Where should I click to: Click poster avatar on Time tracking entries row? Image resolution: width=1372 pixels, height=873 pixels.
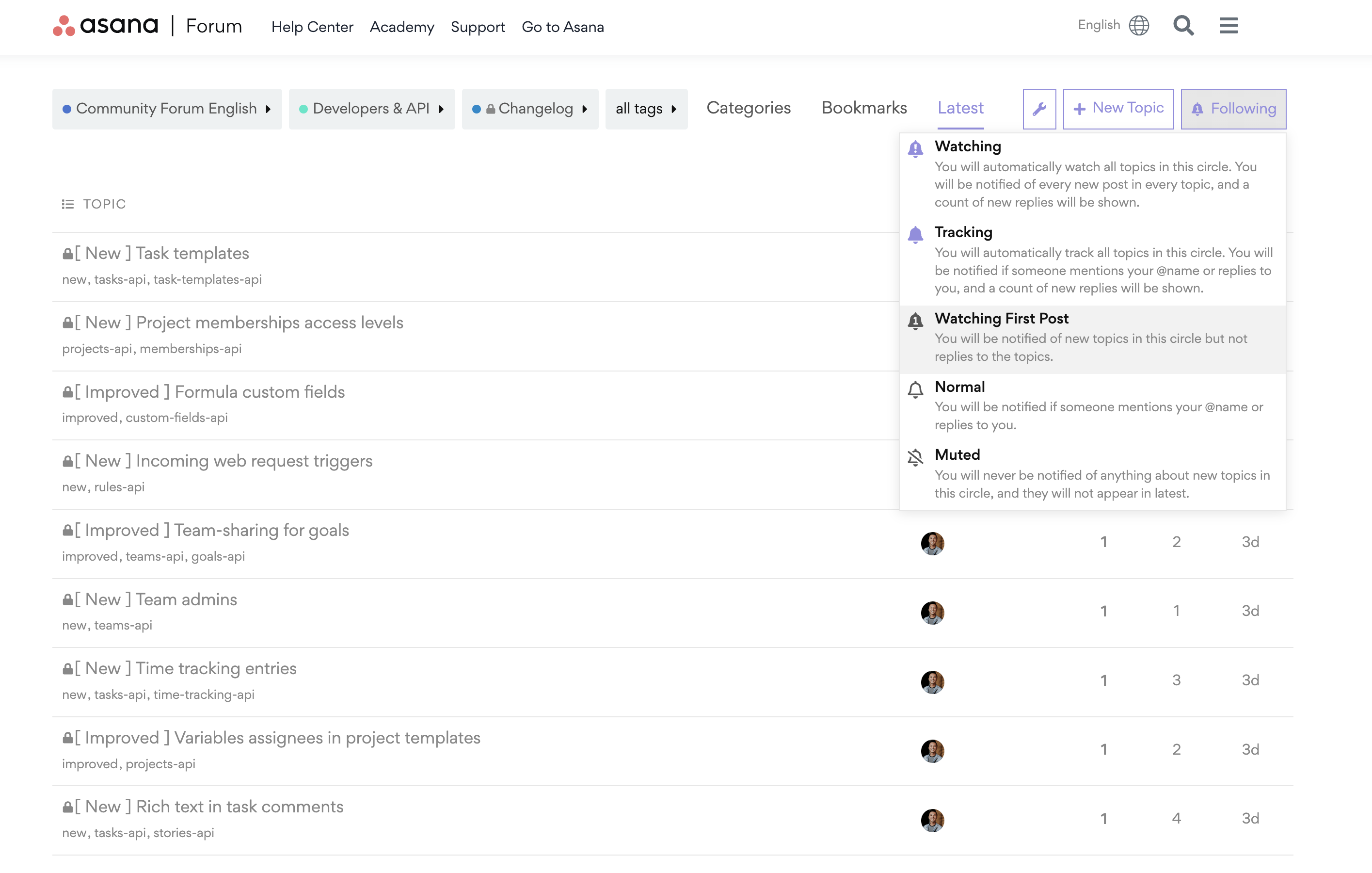(x=932, y=681)
